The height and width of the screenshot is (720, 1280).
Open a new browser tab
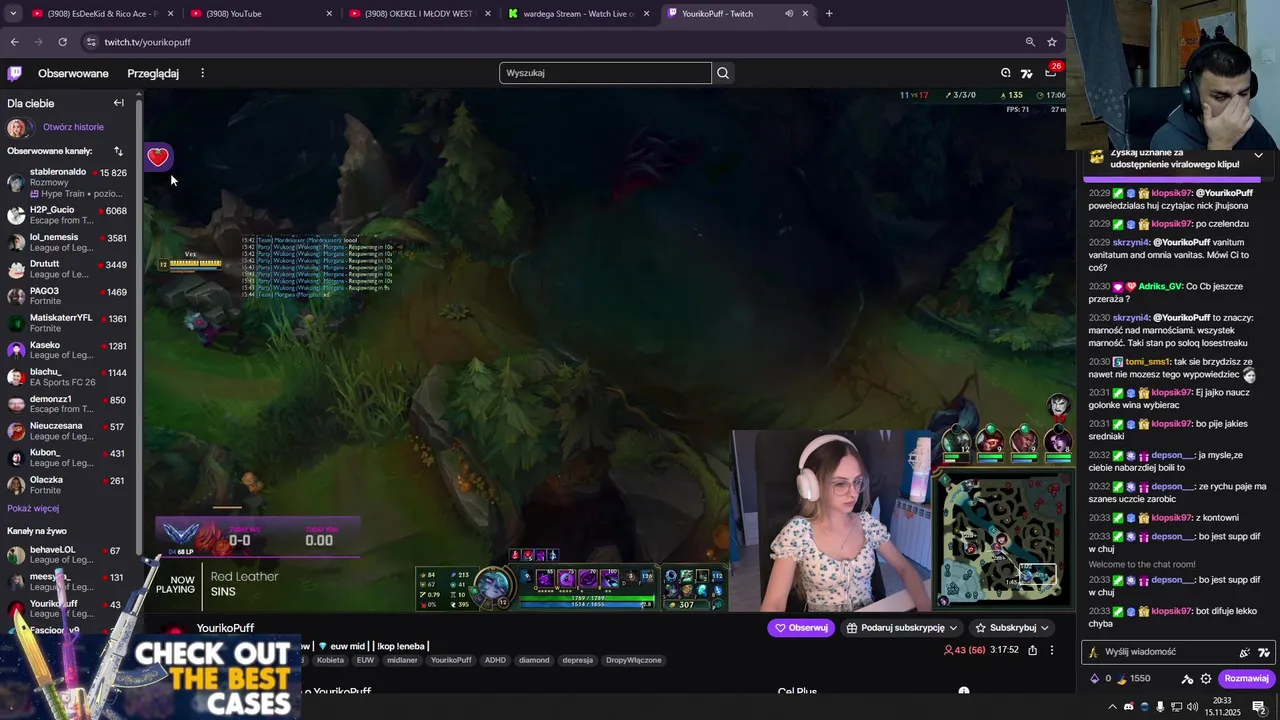click(829, 14)
